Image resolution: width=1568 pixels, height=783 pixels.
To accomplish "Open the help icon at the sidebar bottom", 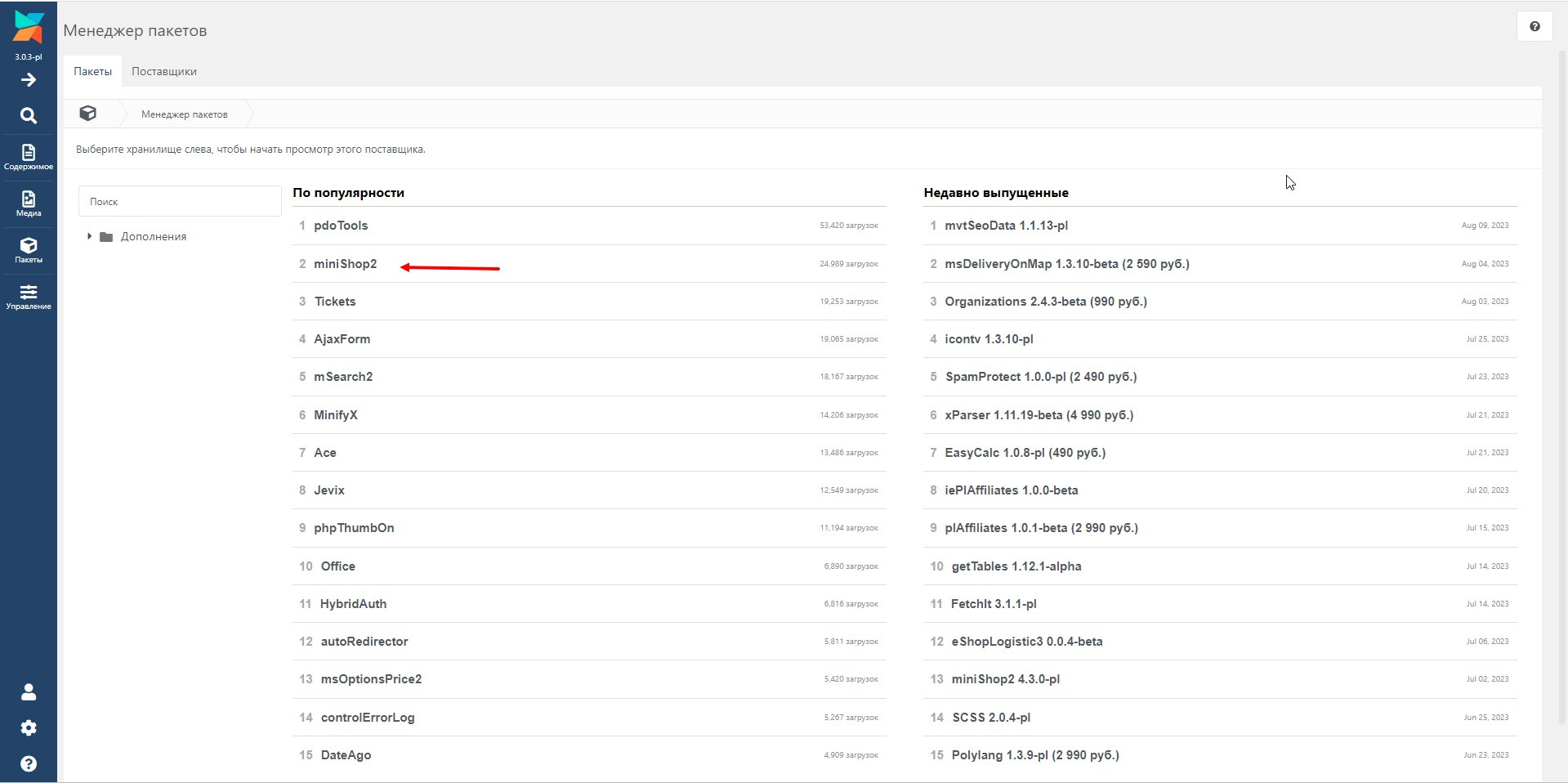I will 29,763.
